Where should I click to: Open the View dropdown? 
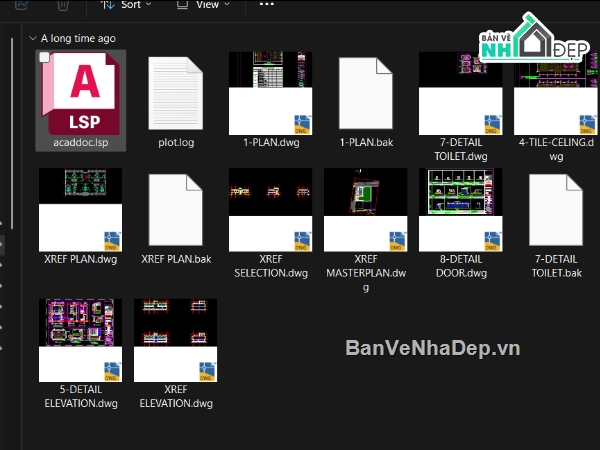point(203,5)
